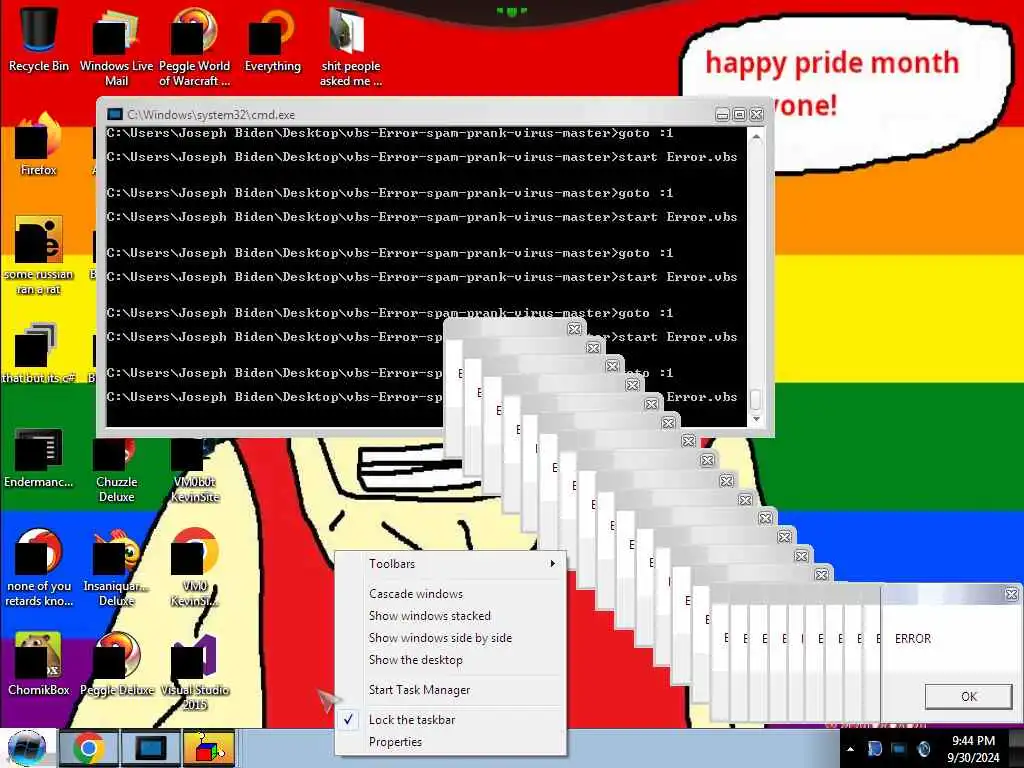Close the front ERROR dialog
This screenshot has width=1024, height=768.
pyautogui.click(x=1012, y=594)
